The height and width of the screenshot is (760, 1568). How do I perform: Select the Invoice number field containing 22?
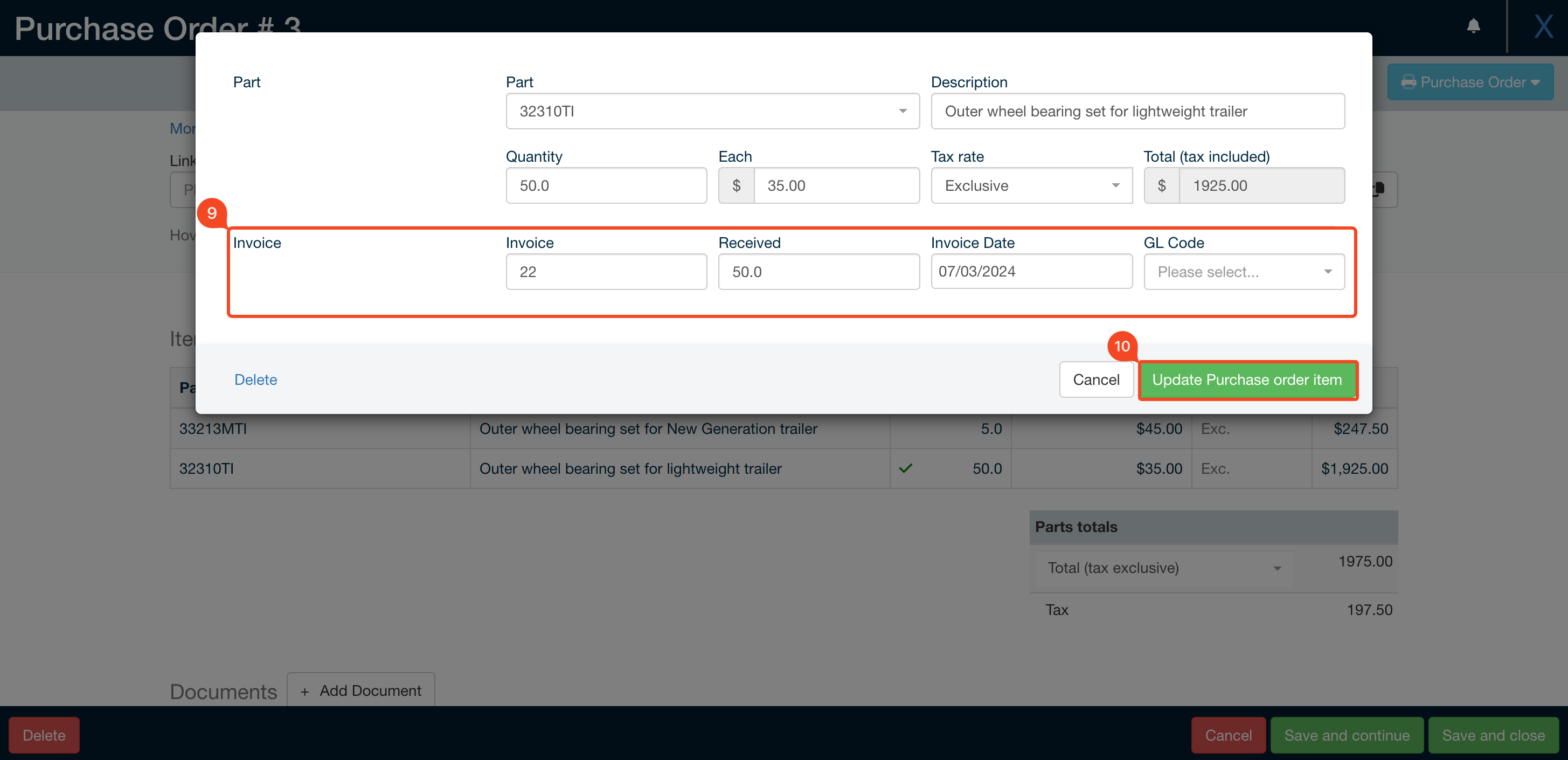pyautogui.click(x=606, y=272)
